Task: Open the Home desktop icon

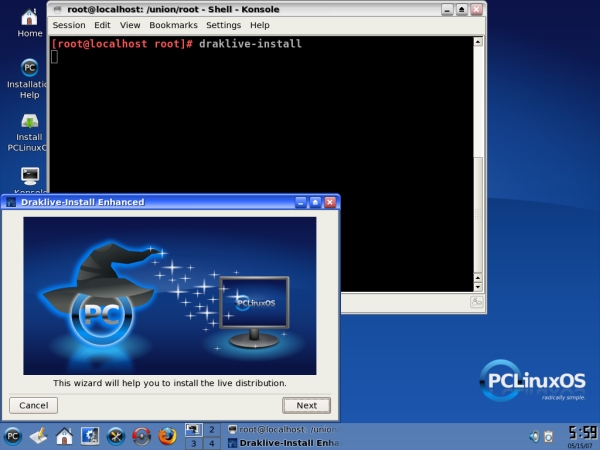Action: coord(29,23)
